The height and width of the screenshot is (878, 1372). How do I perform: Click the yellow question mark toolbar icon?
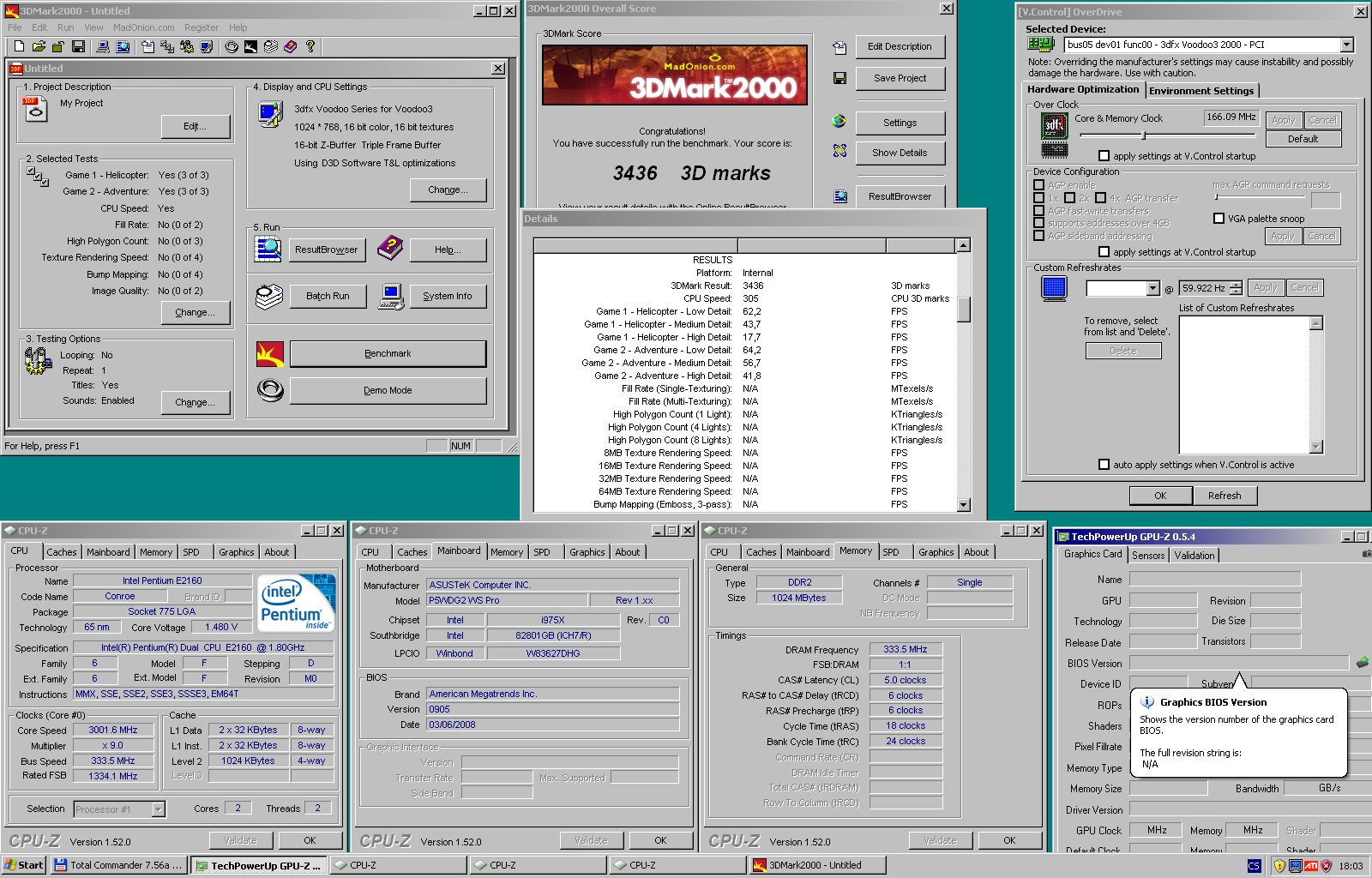coord(310,46)
